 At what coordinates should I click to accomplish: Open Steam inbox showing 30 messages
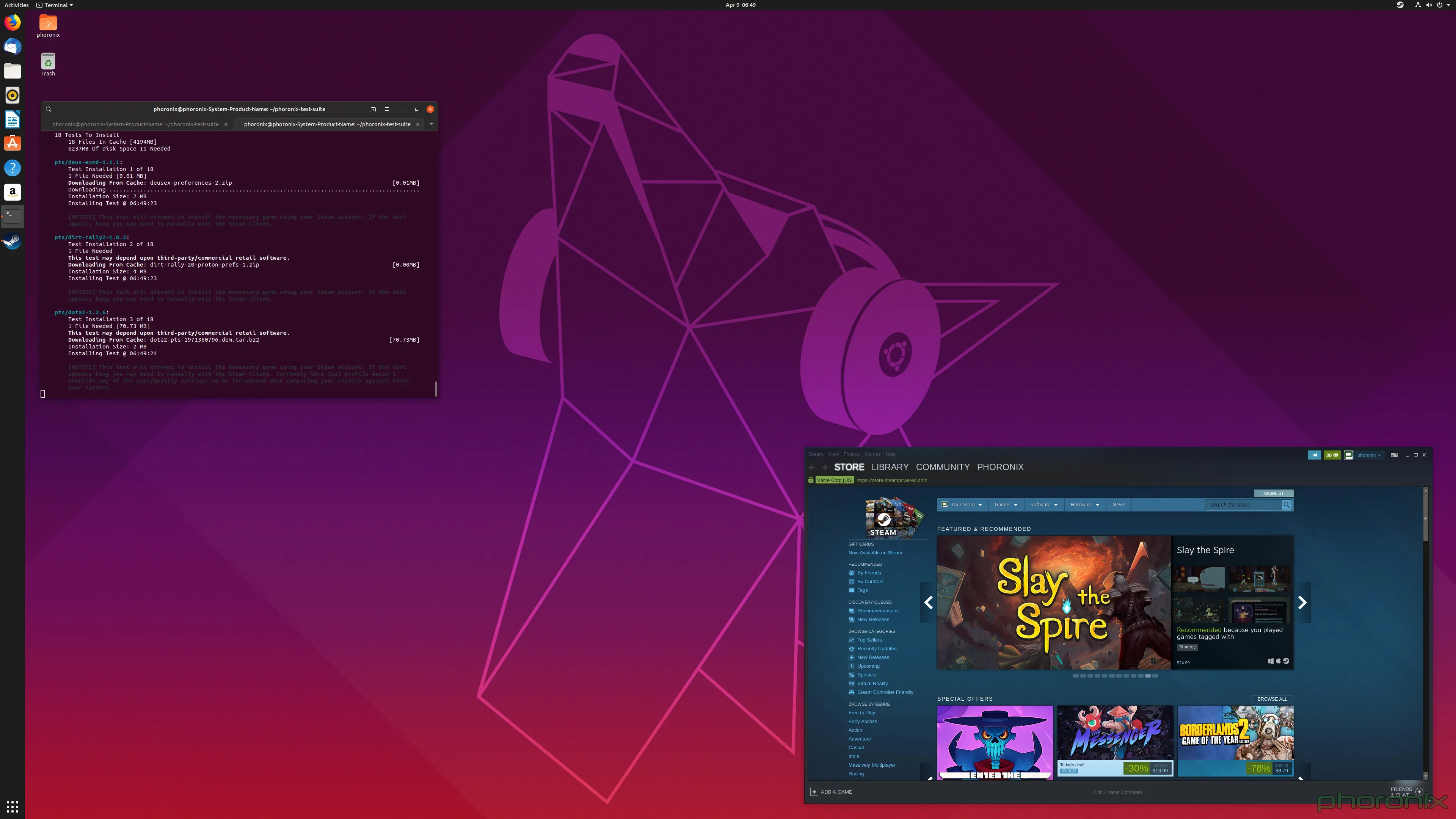[x=1332, y=455]
